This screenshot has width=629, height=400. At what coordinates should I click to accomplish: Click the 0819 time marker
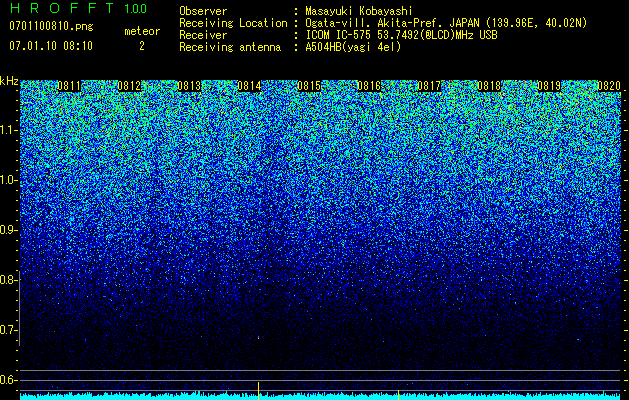(x=549, y=86)
